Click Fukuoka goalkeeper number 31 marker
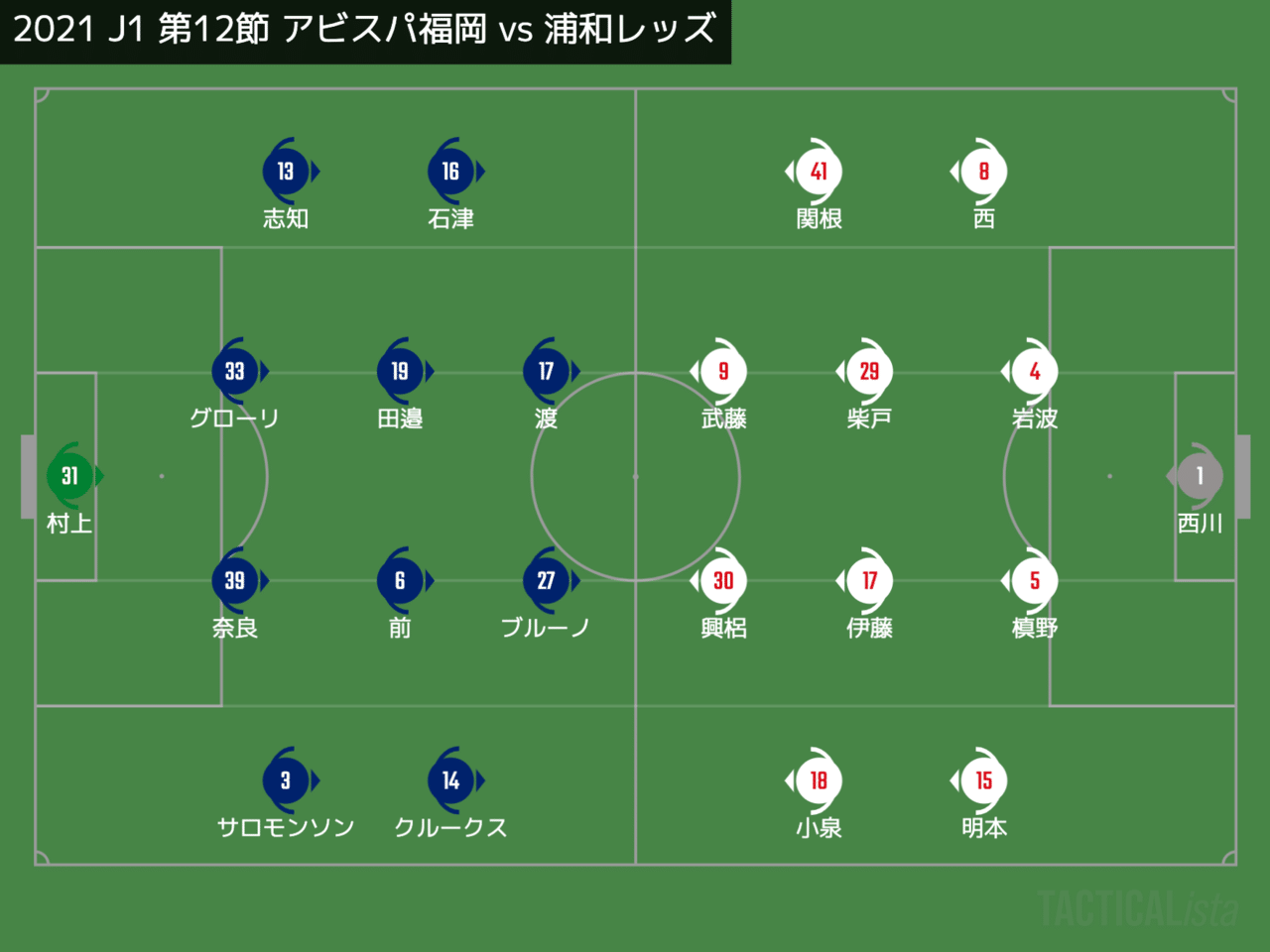This screenshot has height=952, width=1270. [x=69, y=476]
